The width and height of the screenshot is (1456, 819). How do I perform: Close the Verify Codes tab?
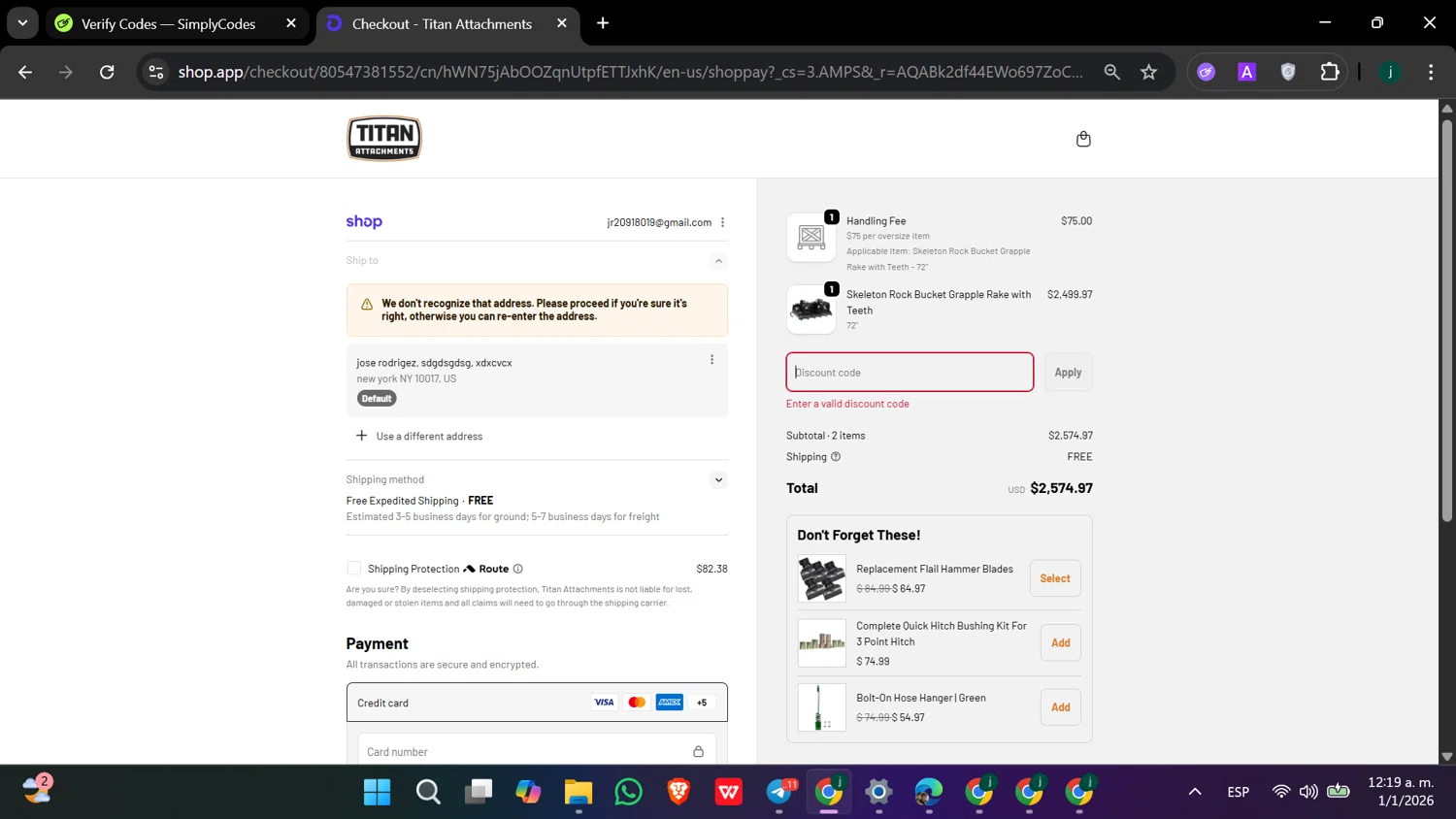(290, 23)
